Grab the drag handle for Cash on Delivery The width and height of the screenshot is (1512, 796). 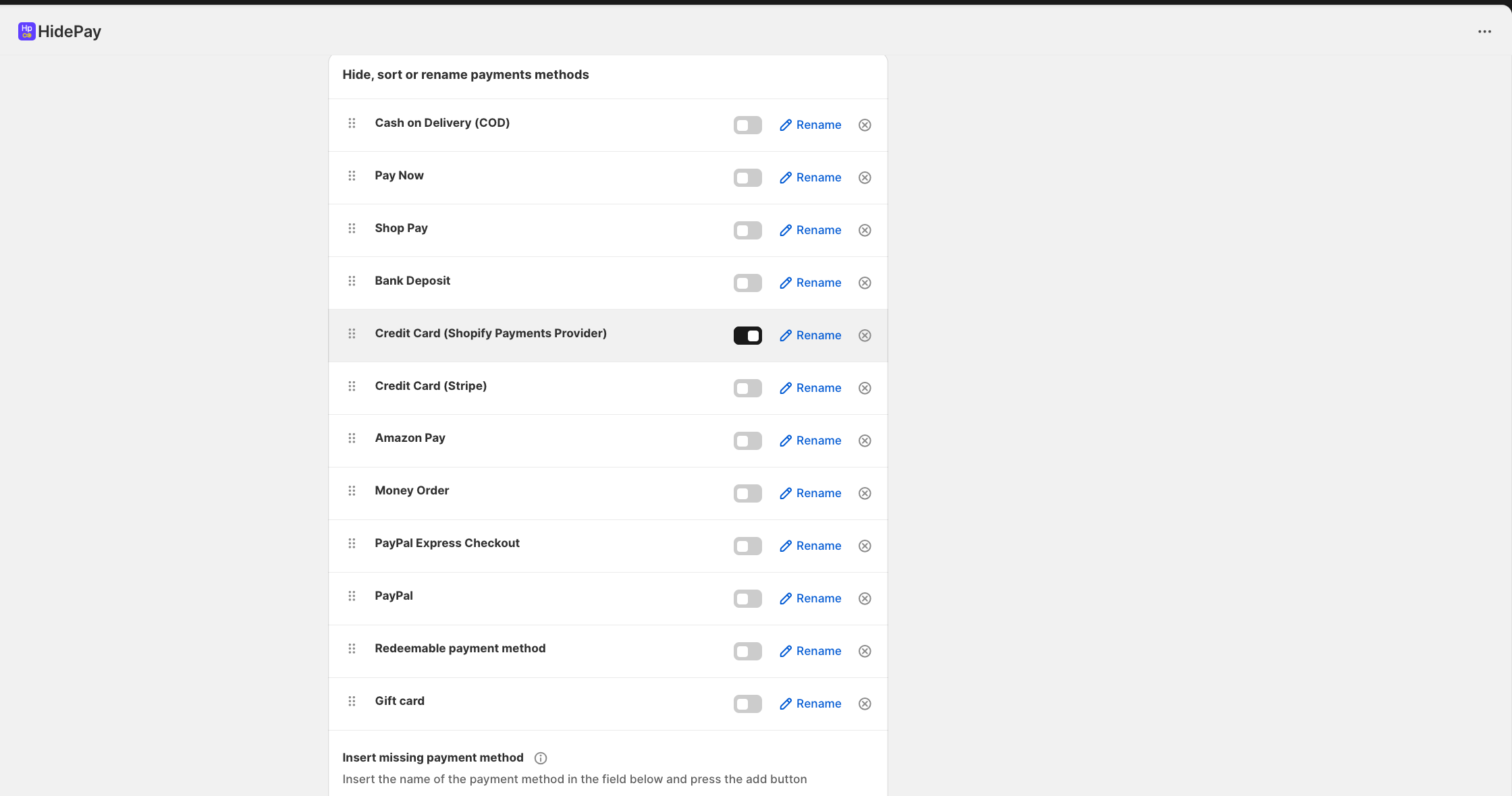point(352,123)
